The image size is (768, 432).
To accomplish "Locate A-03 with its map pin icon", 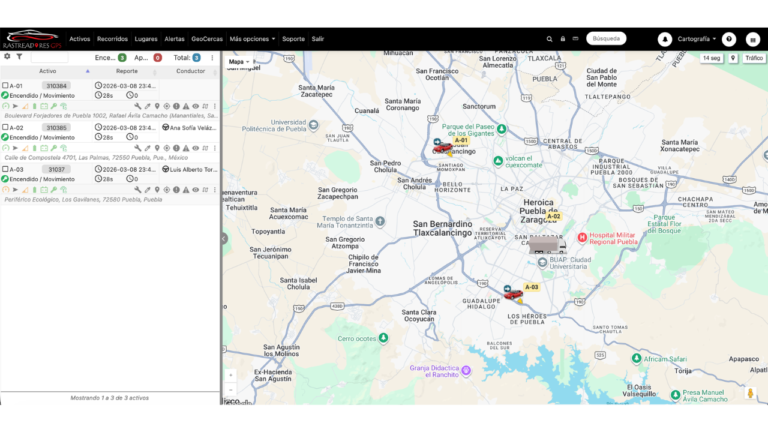I will (x=157, y=190).
